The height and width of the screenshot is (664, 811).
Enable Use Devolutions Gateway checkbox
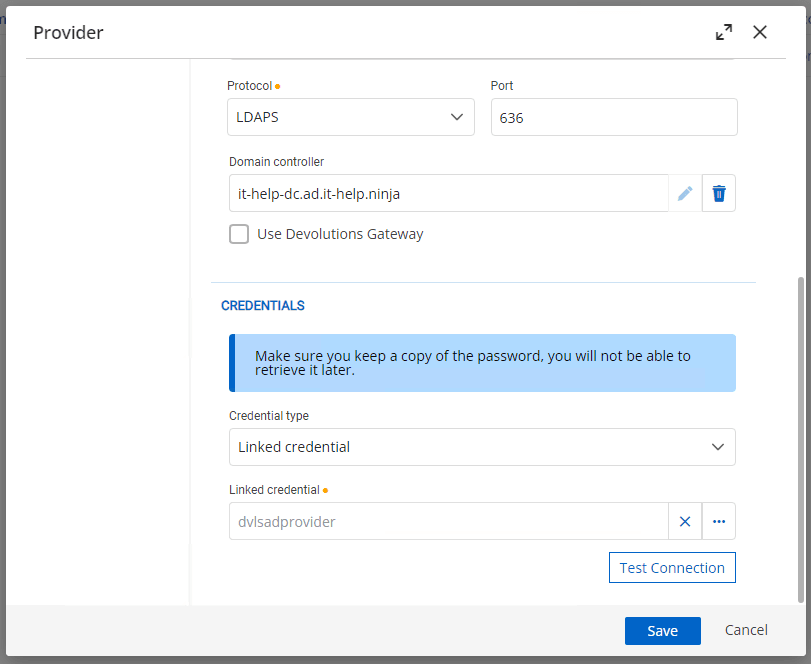[239, 234]
